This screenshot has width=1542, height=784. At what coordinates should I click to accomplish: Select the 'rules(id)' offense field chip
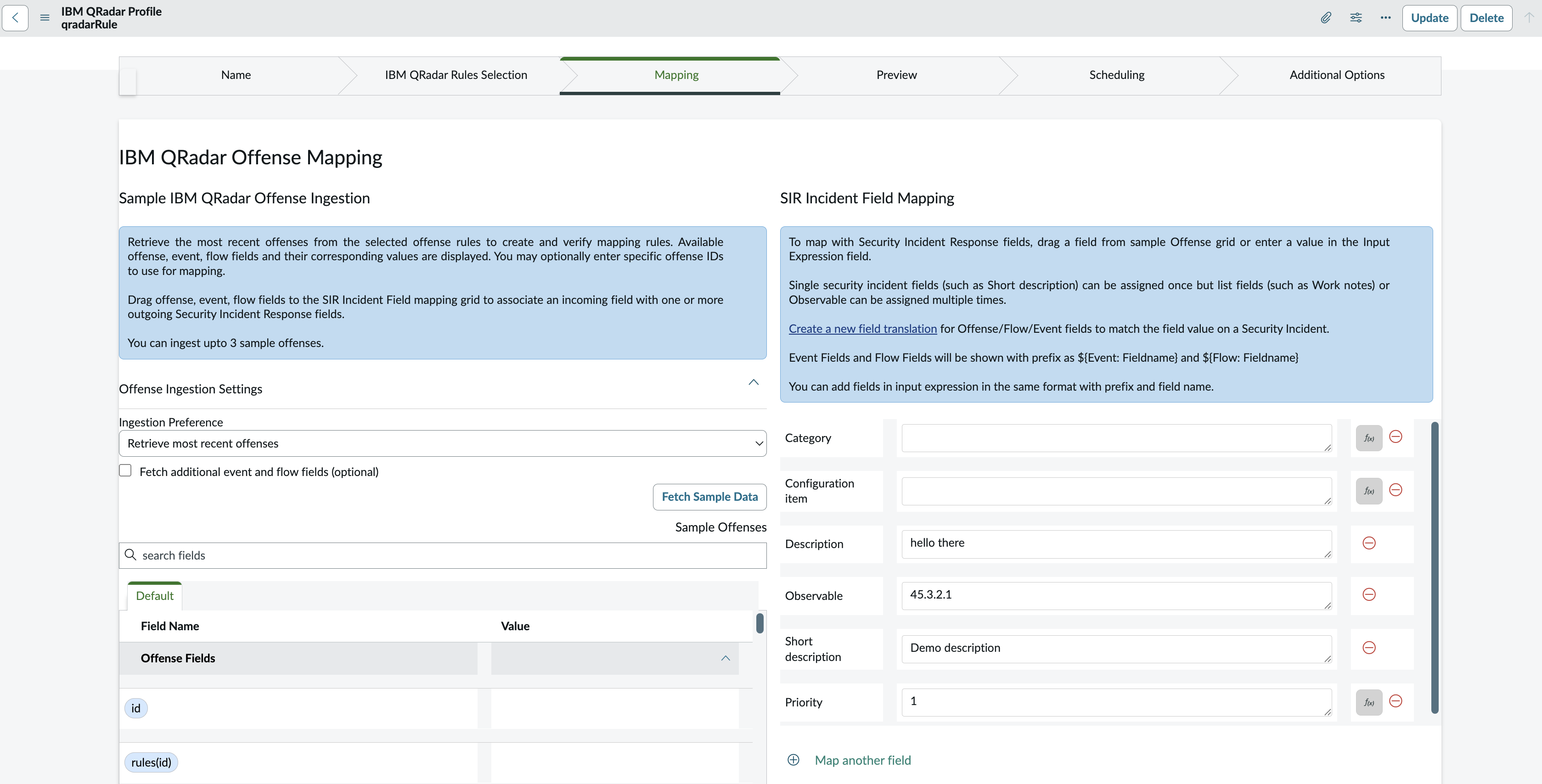(x=151, y=762)
